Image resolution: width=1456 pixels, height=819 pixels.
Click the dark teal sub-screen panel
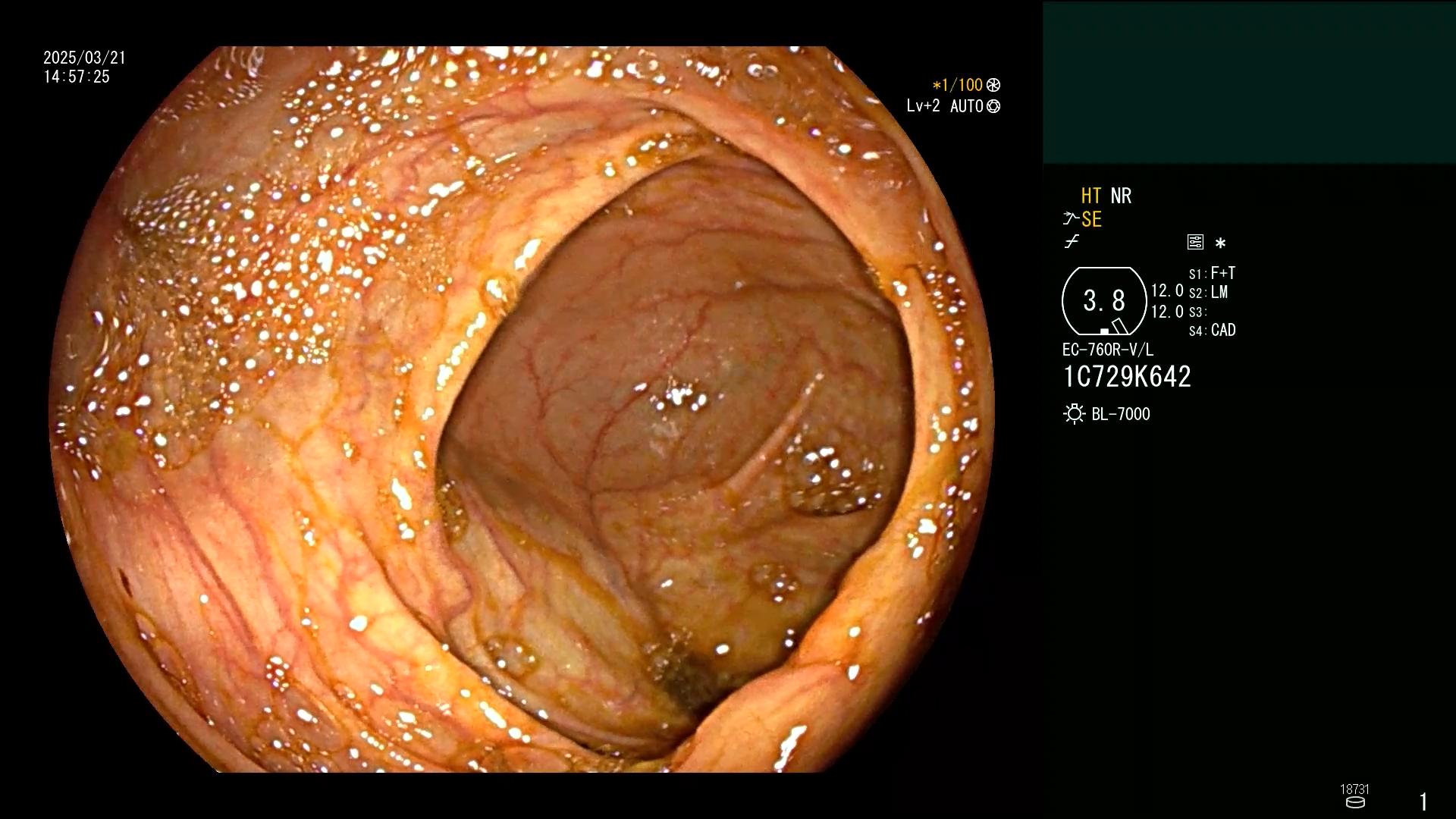tap(1249, 82)
